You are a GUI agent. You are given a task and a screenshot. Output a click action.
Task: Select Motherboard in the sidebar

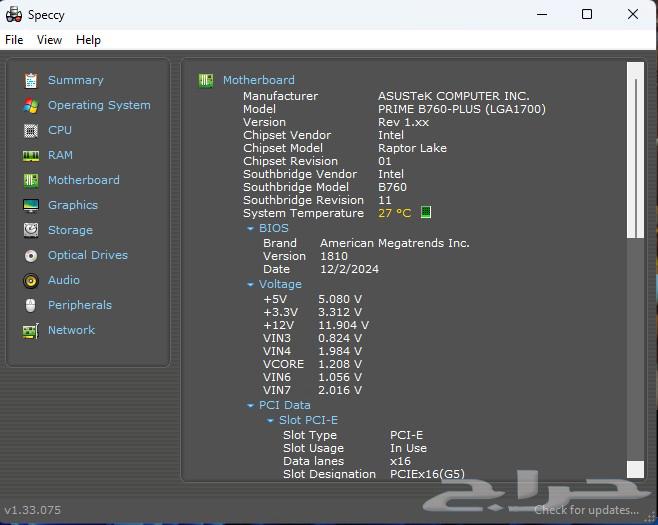(x=84, y=180)
